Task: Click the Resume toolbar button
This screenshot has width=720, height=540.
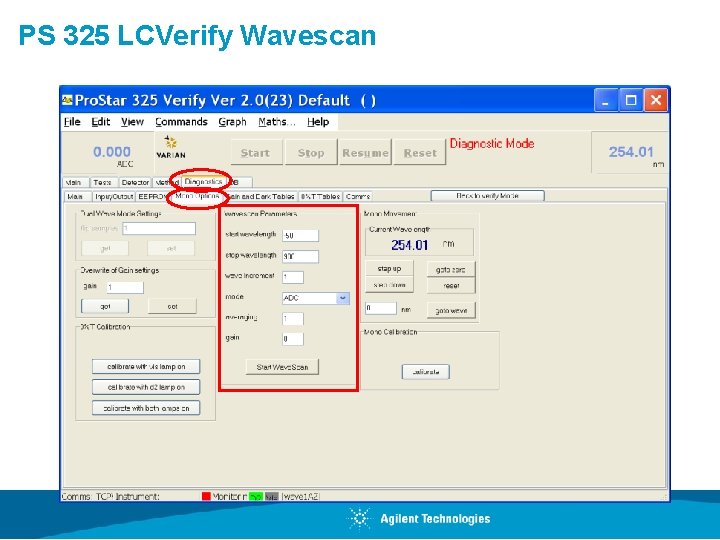Action: pos(365,152)
